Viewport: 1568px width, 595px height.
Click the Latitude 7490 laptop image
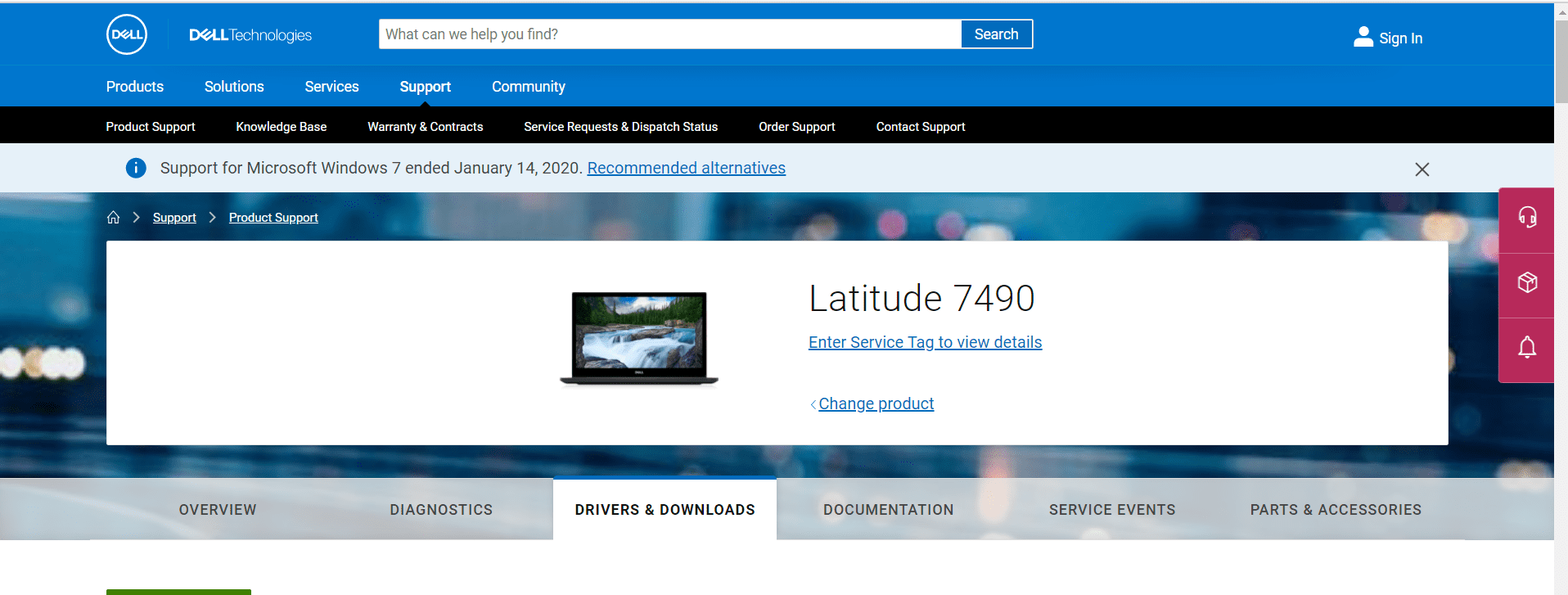(639, 338)
